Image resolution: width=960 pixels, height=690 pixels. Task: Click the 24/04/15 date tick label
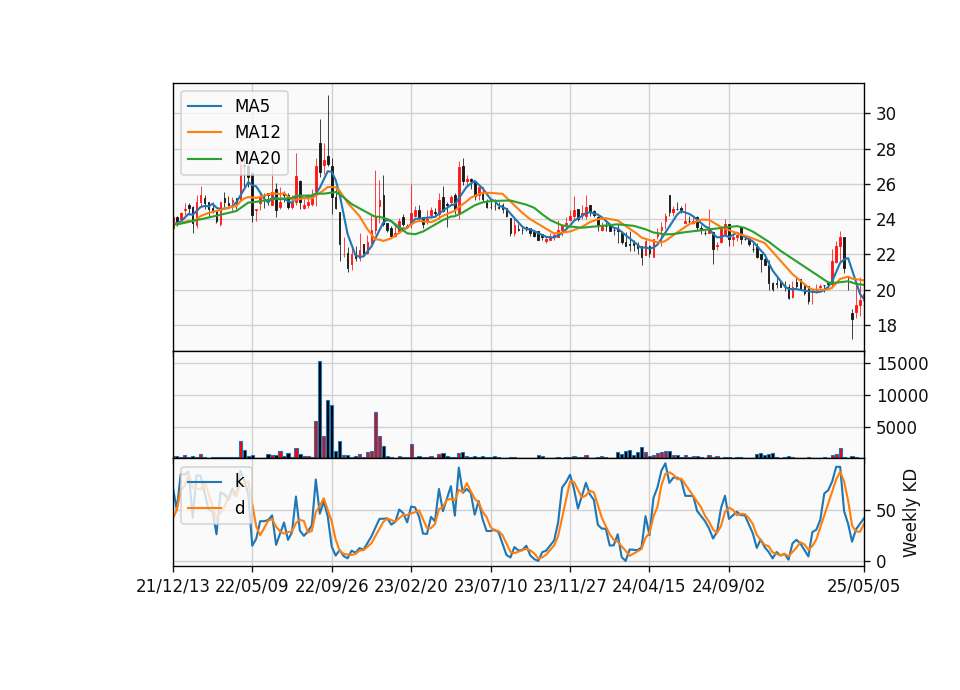pyautogui.click(x=649, y=586)
